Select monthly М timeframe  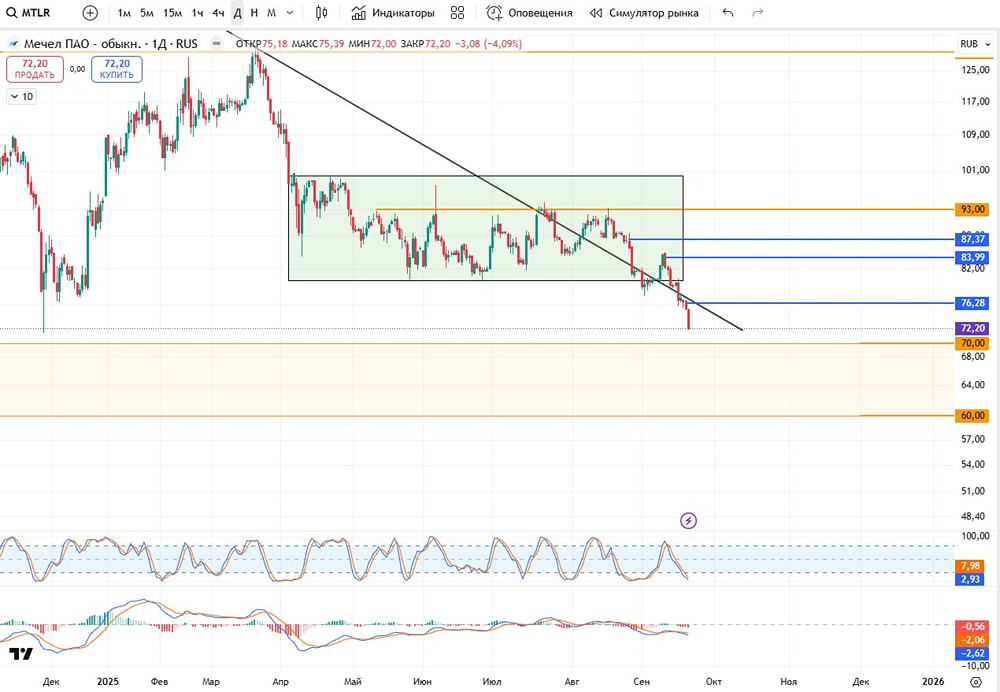[272, 13]
